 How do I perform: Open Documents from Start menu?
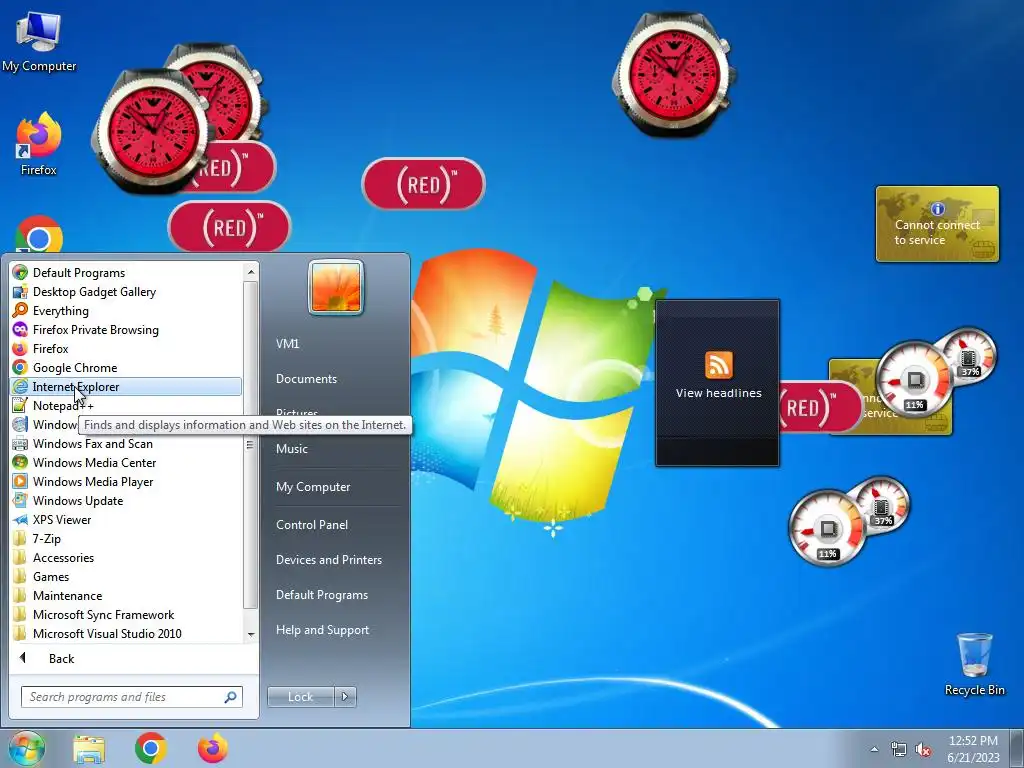click(306, 379)
